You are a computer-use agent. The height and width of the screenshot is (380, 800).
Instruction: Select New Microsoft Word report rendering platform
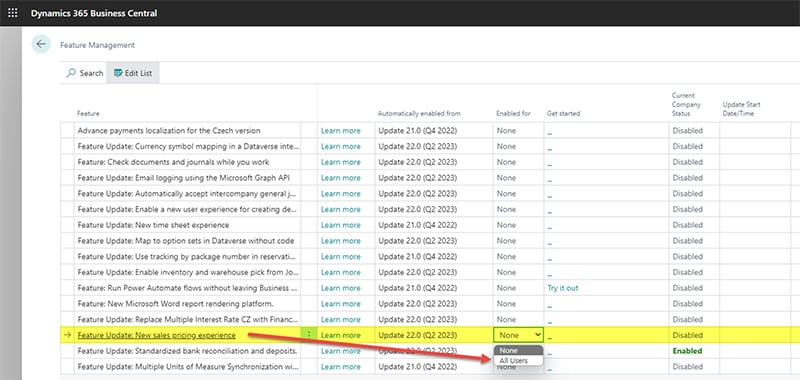176,303
